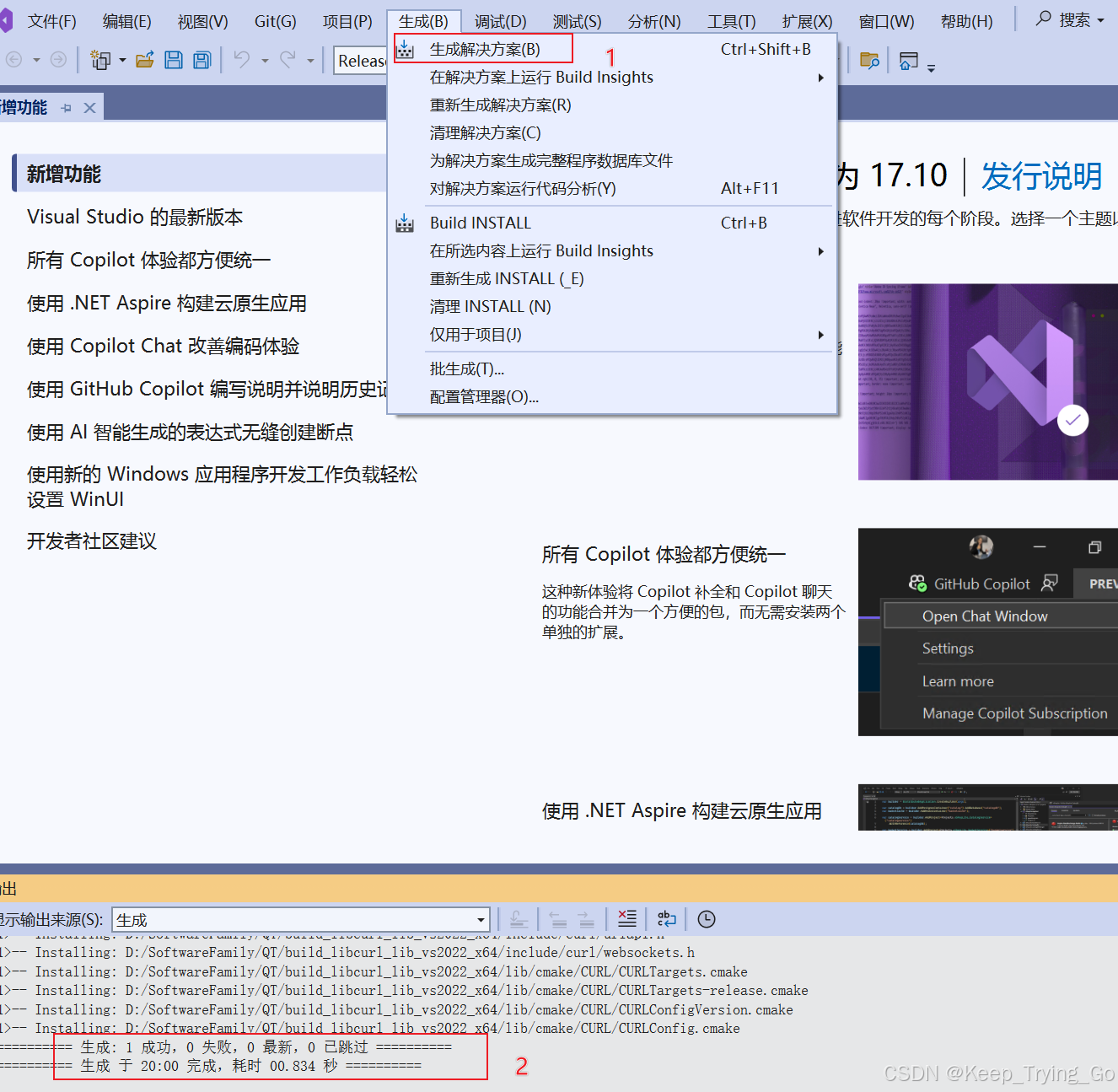Click the window layout icon in toolbar

point(908,60)
